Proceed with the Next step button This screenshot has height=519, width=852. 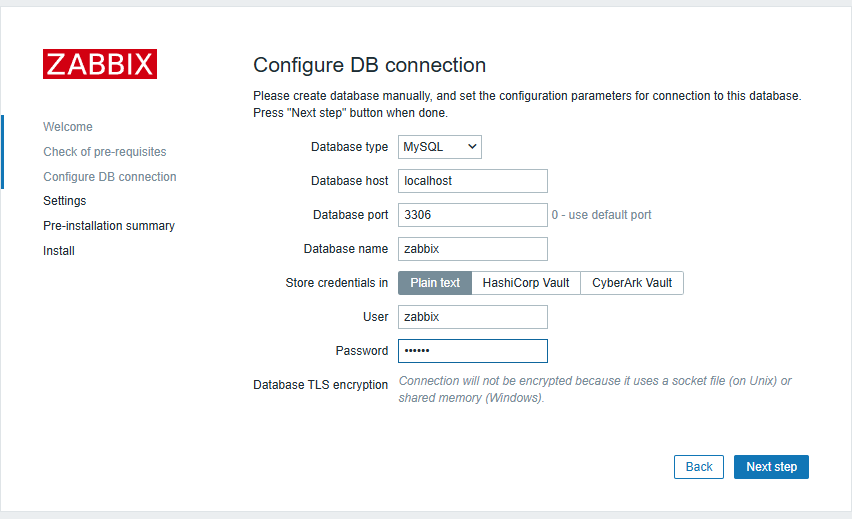point(771,467)
